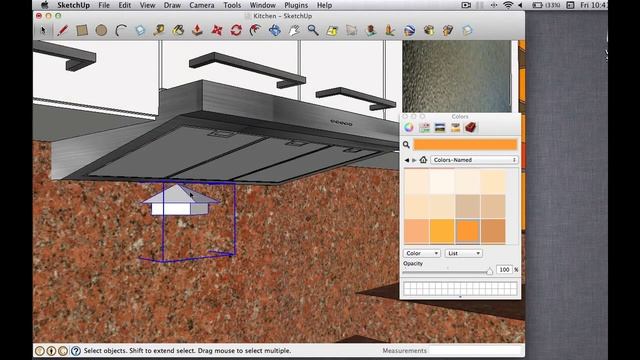The image size is (640, 360).
Task: Go back in the materials list
Action: point(407,160)
